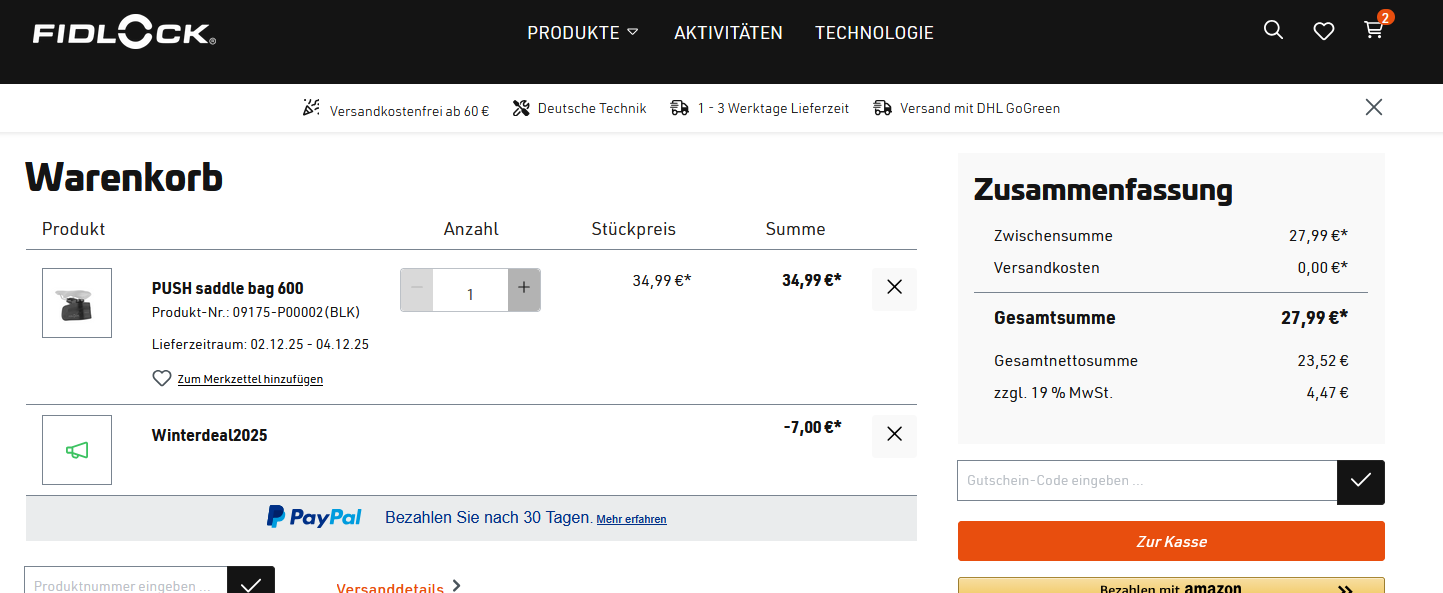
Task: Expand the Produkte dropdown menu
Action: tap(582, 33)
